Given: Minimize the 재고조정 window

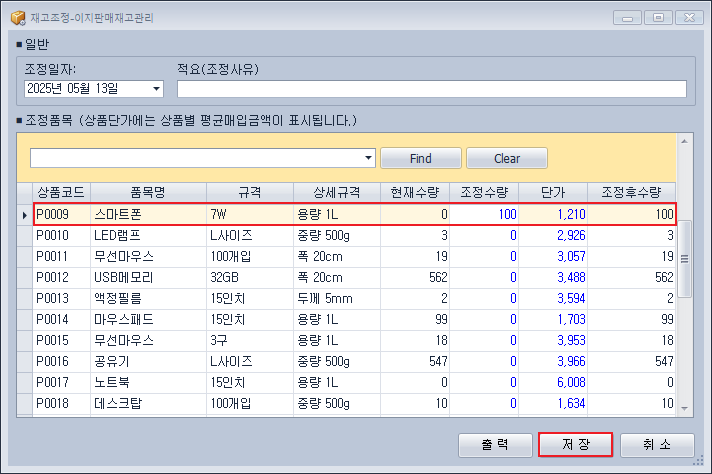Looking at the screenshot, I should click(x=627, y=18).
